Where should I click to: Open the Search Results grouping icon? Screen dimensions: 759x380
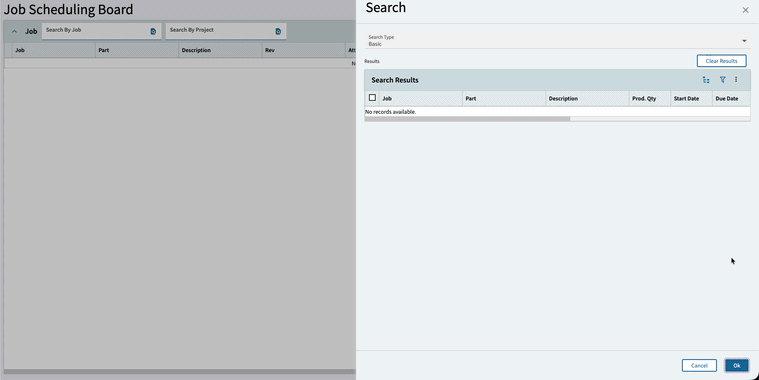click(x=706, y=80)
